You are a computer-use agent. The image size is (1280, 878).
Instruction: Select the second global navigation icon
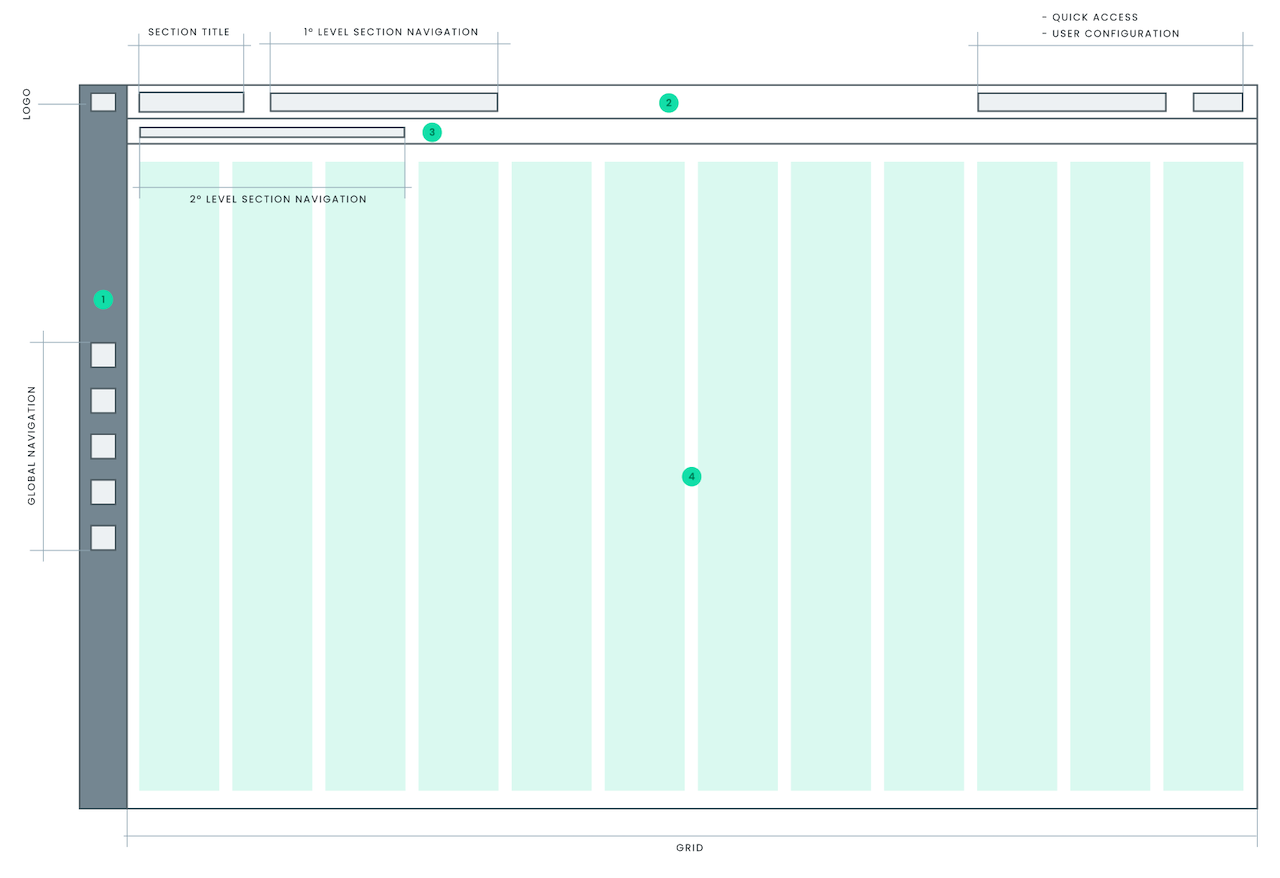(x=103, y=400)
